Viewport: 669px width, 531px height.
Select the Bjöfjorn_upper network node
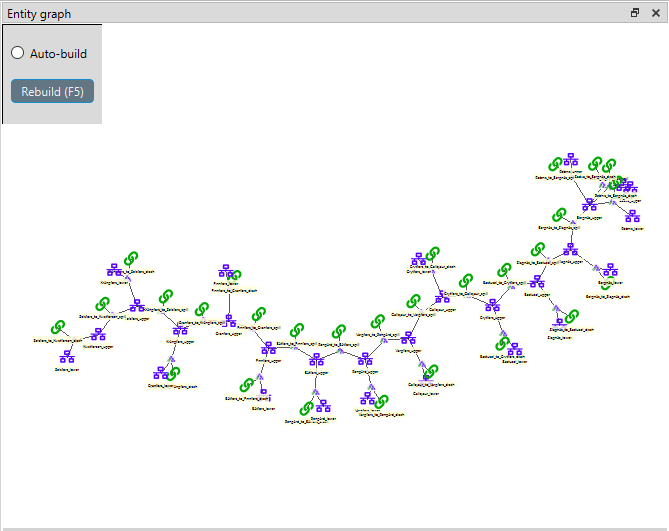click(x=317, y=360)
